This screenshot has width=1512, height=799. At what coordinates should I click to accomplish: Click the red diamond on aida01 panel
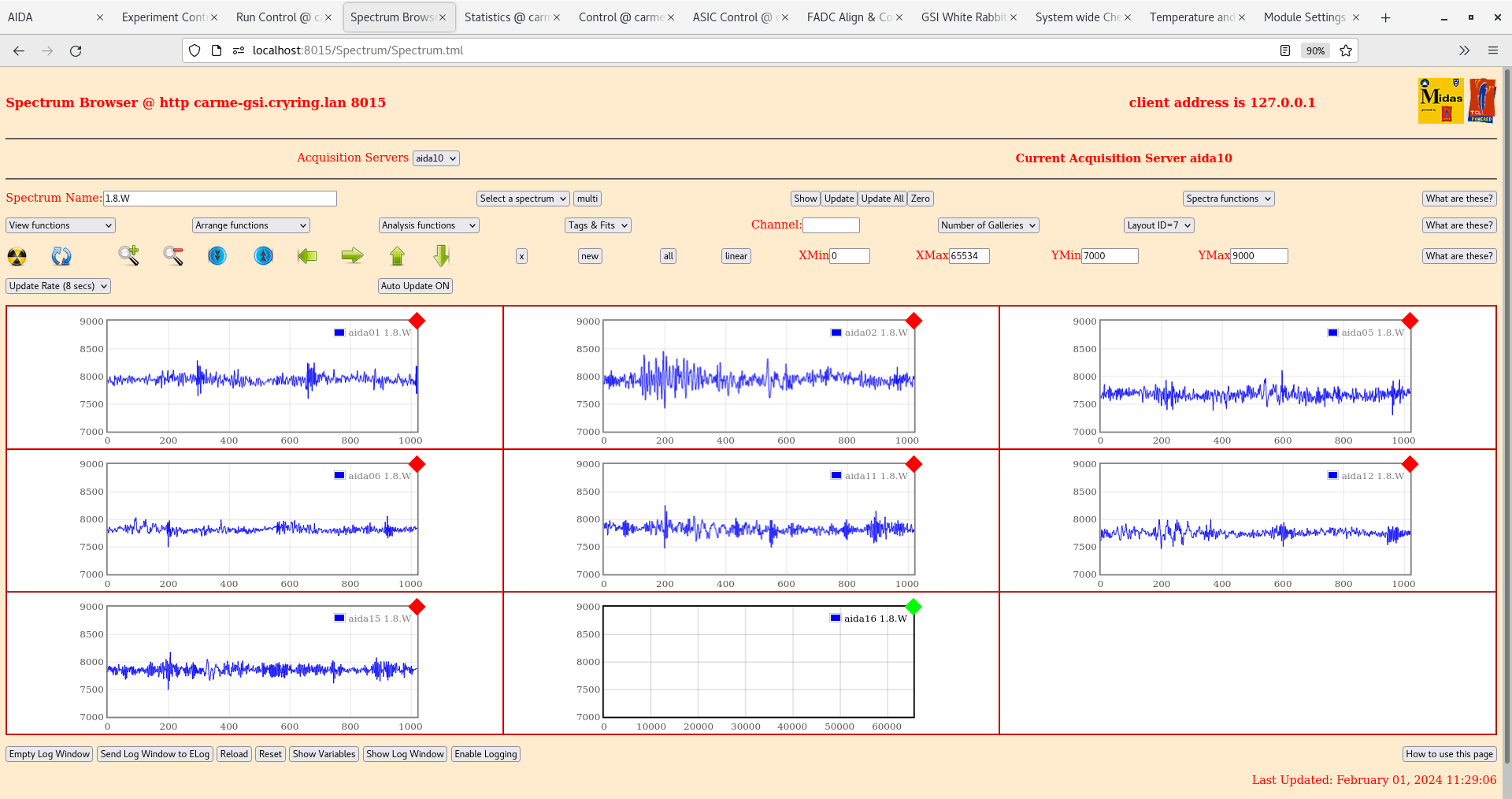click(417, 321)
